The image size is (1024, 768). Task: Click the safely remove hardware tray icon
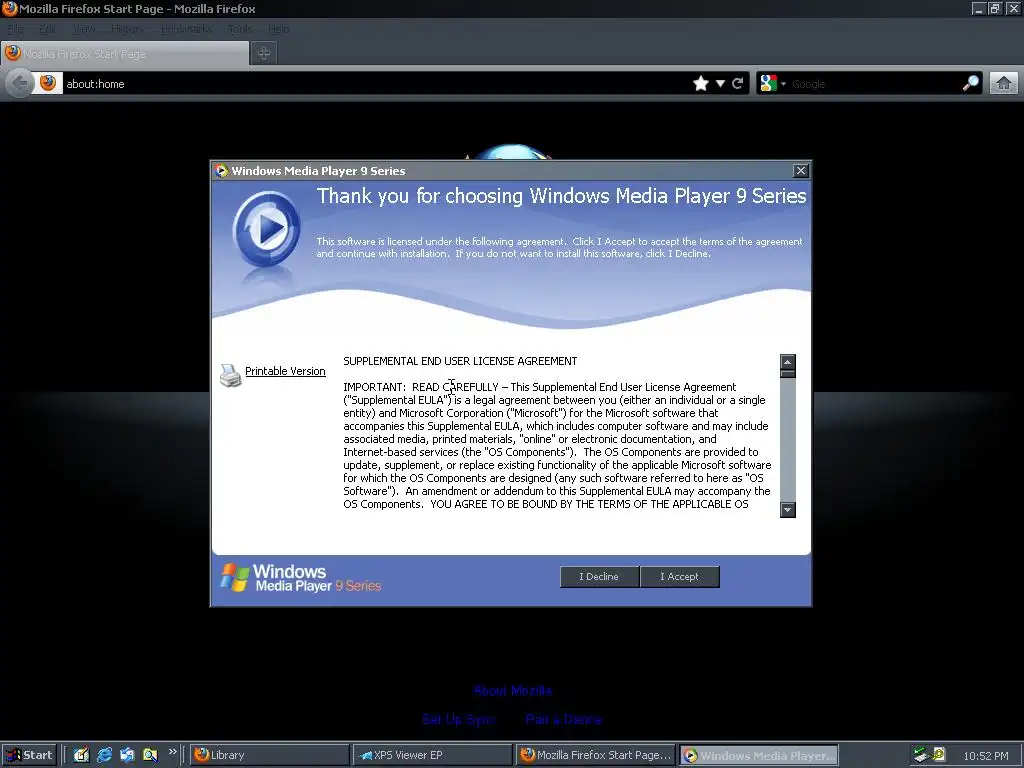pos(921,755)
